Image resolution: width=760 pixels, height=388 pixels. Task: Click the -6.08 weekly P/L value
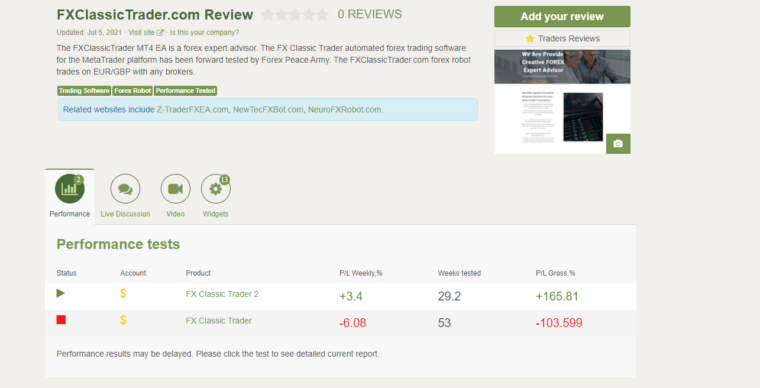353,323
